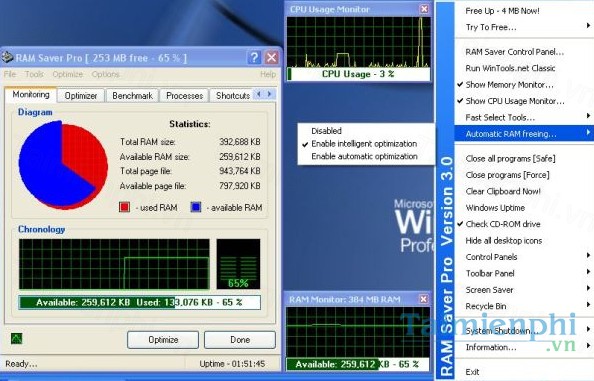This screenshot has width=594, height=381.
Task: Open RAM Saver Control Panel
Action: [x=524, y=52]
